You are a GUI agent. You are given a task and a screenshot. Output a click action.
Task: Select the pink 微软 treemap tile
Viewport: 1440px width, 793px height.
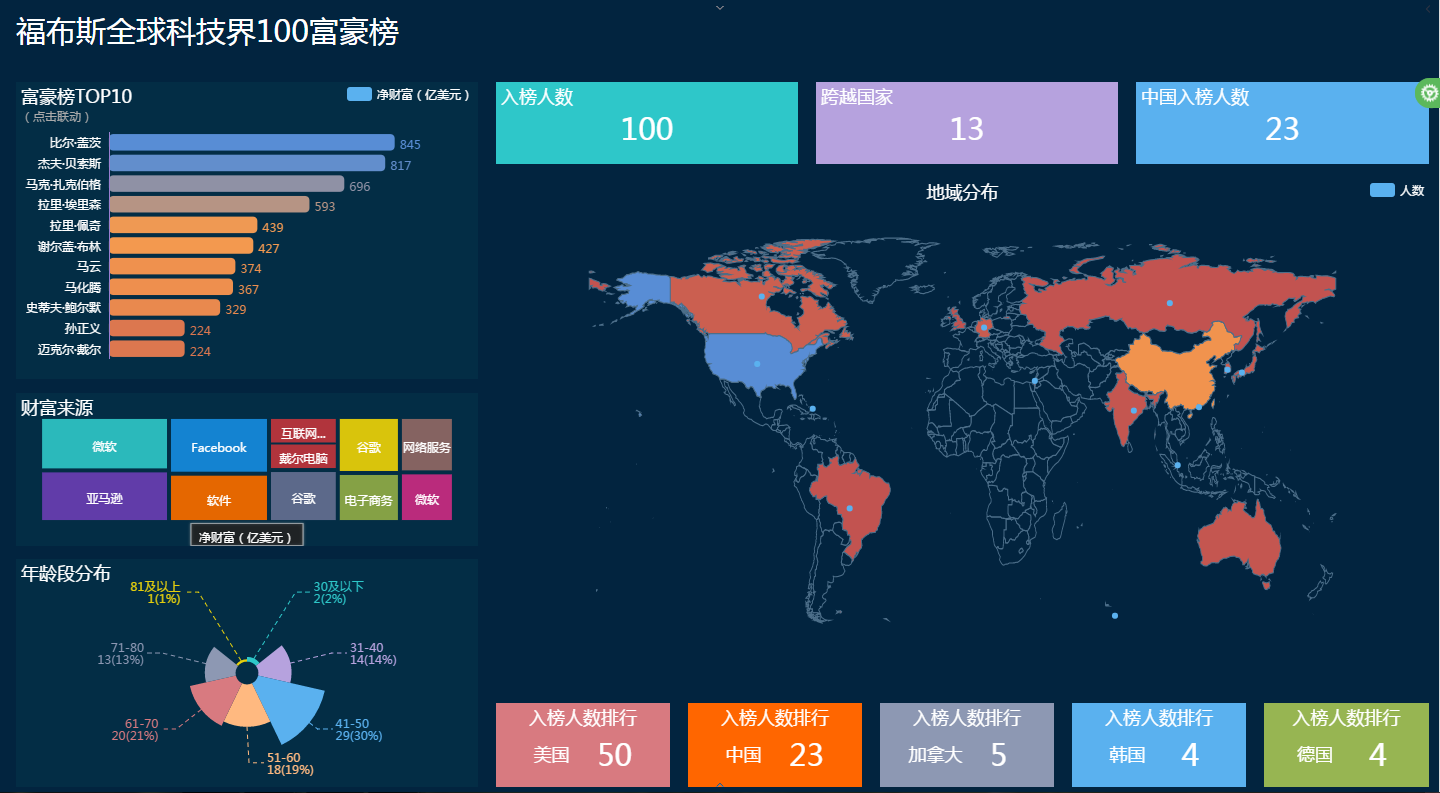point(427,498)
